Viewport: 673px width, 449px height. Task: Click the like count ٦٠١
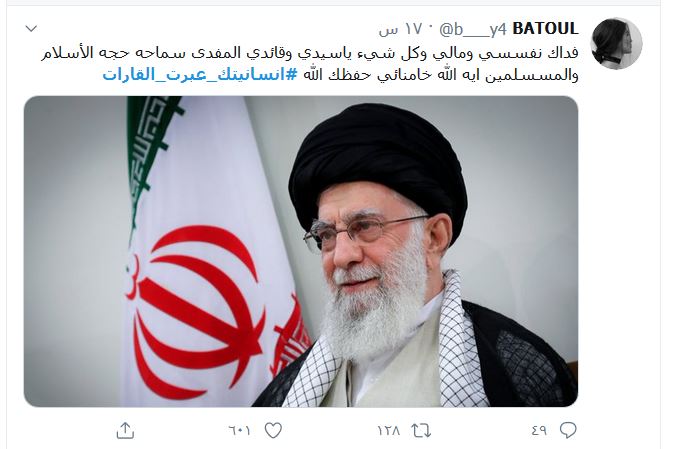pos(239,430)
